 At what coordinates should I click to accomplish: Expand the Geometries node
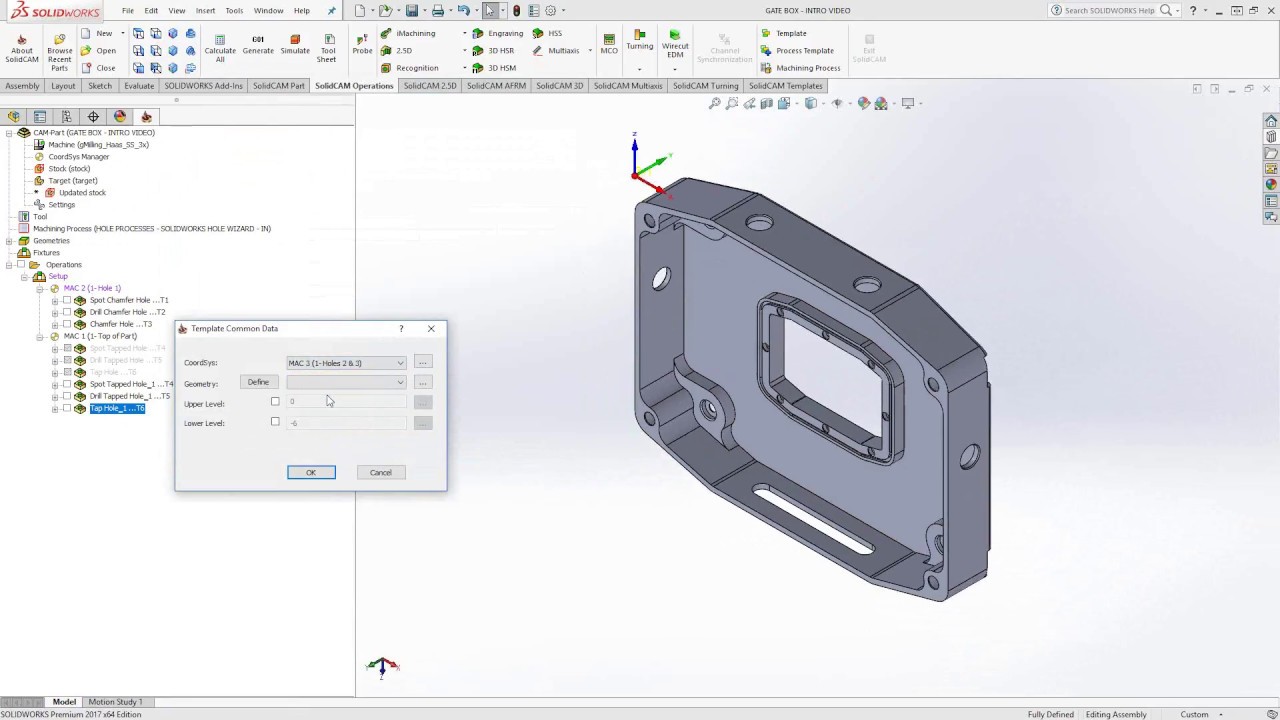[x=9, y=241]
